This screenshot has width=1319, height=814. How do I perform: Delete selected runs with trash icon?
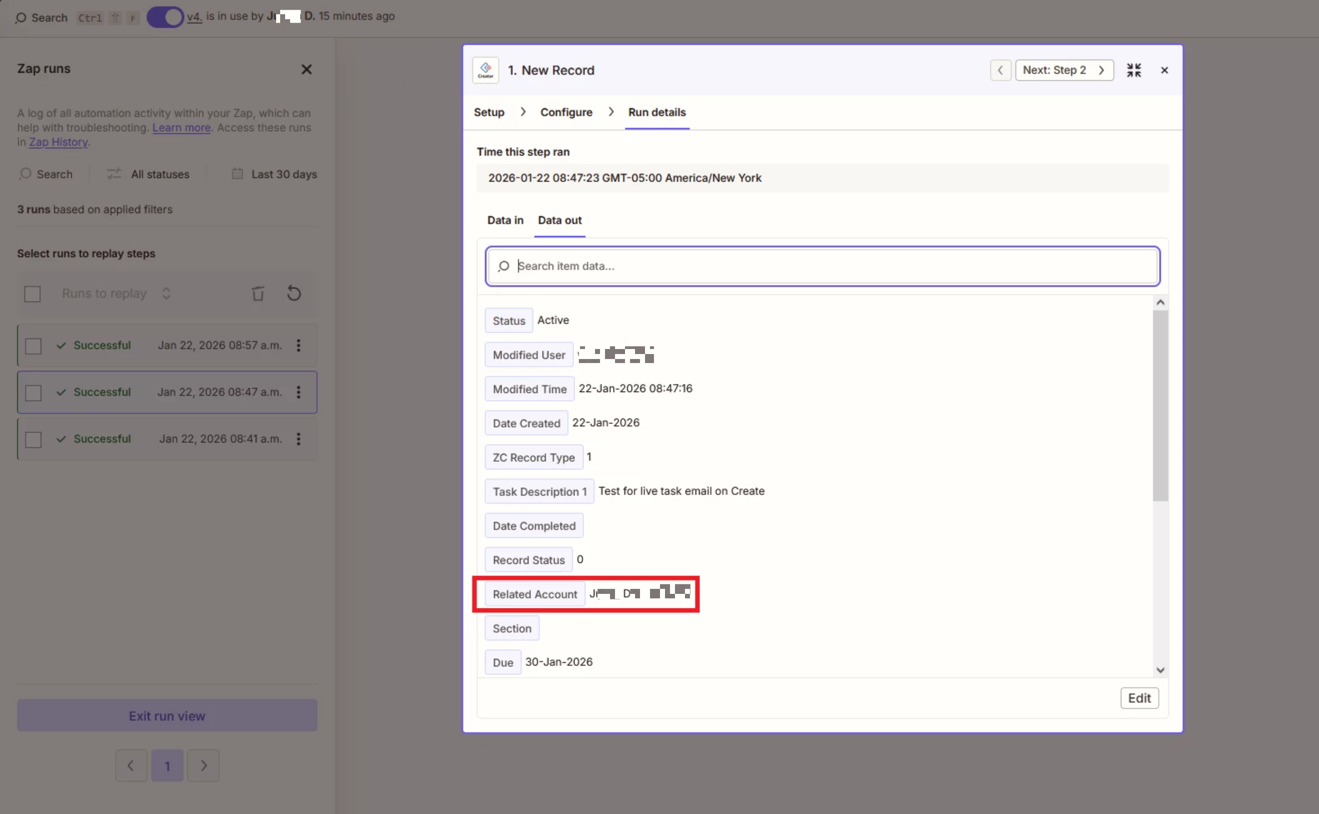pos(258,294)
